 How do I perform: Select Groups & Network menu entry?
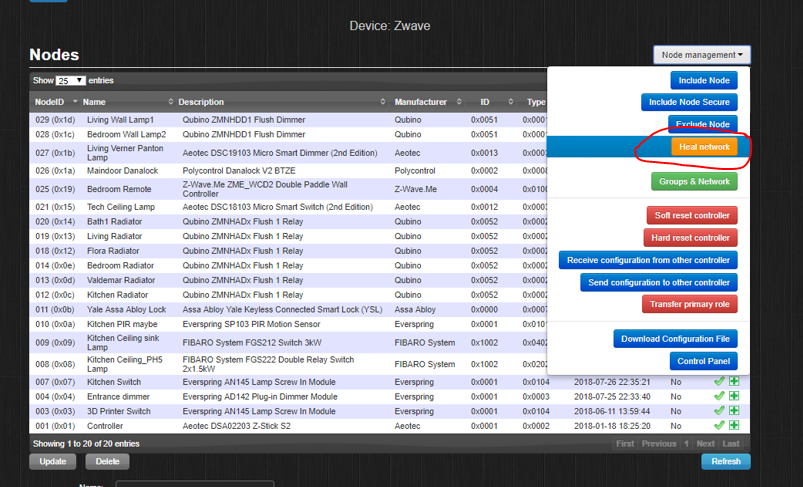[694, 182]
